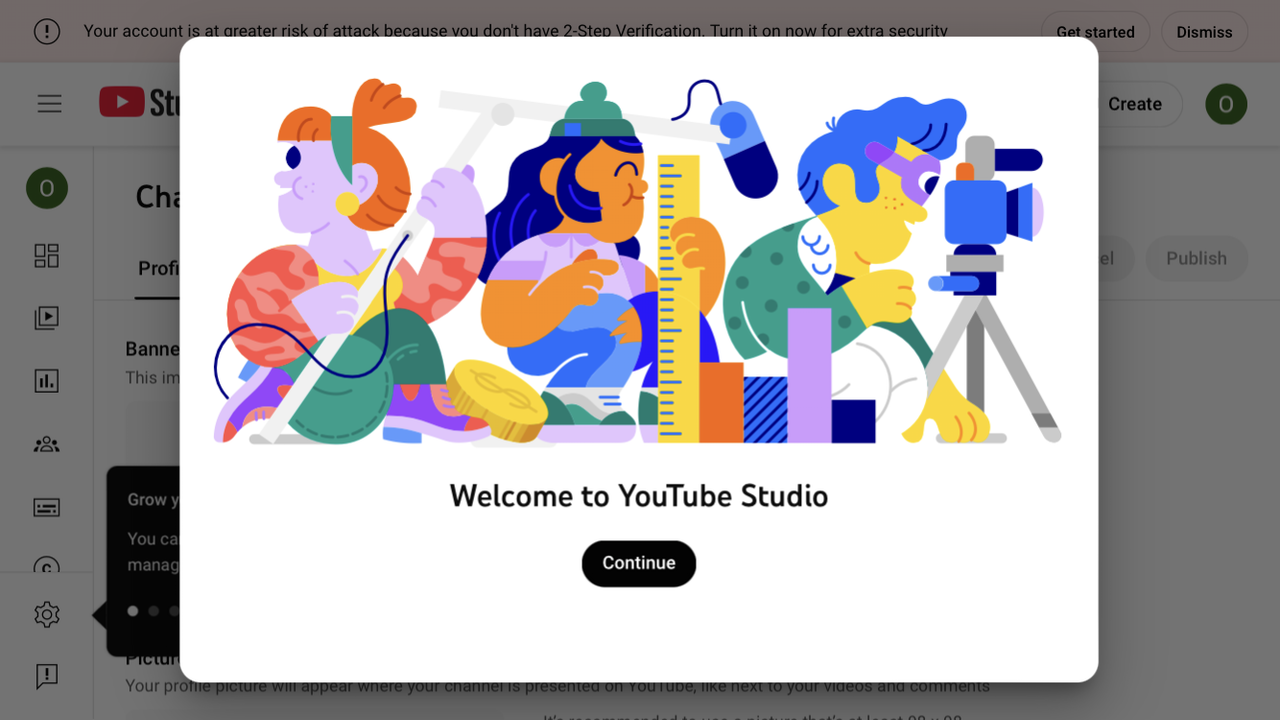Click the YouTube Studio logo
The image size is (1280, 720).
(139, 102)
